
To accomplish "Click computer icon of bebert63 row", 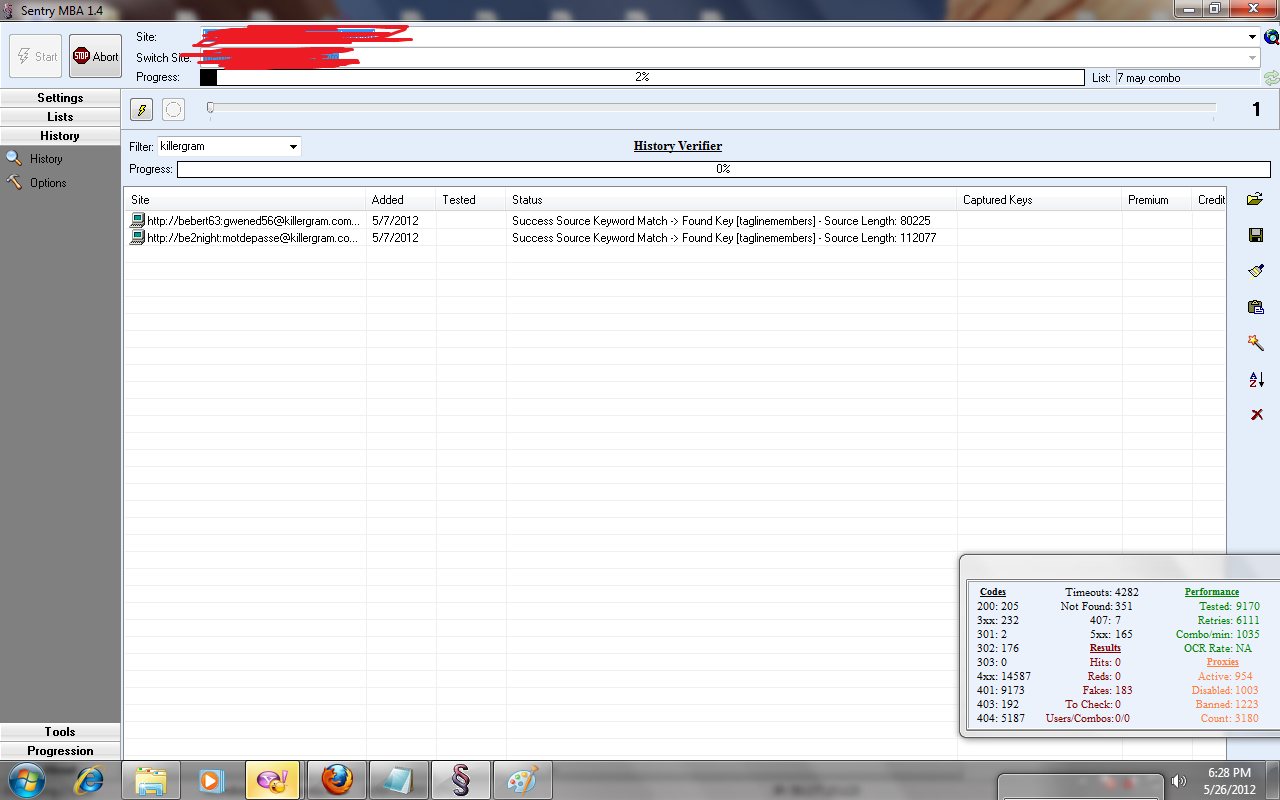I will coord(137,221).
